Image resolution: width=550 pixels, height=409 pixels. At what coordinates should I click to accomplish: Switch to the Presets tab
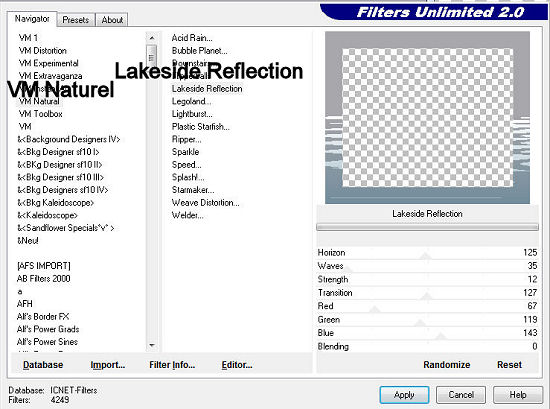[x=75, y=20]
